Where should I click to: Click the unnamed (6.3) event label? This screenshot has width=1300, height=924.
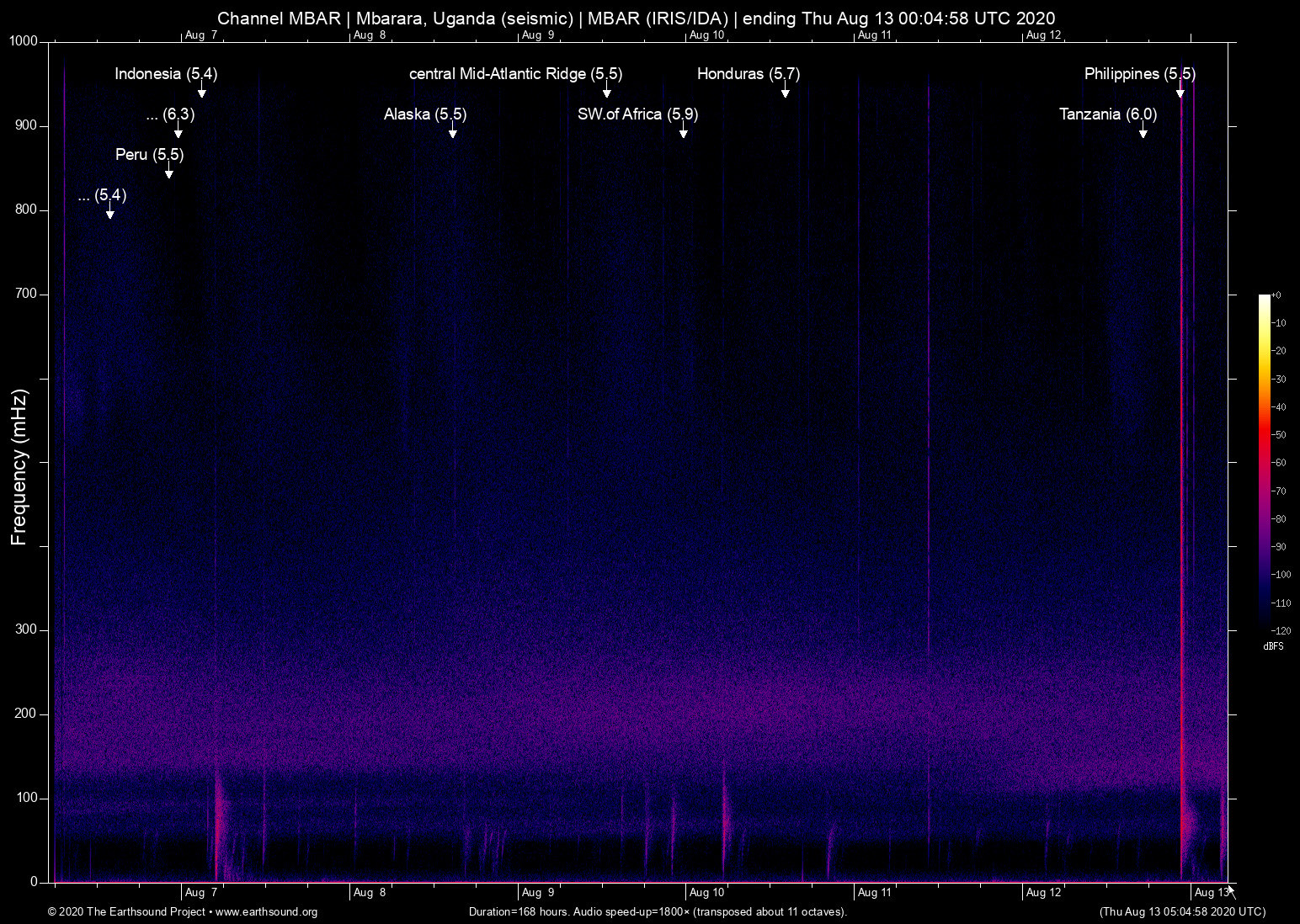[x=170, y=114]
